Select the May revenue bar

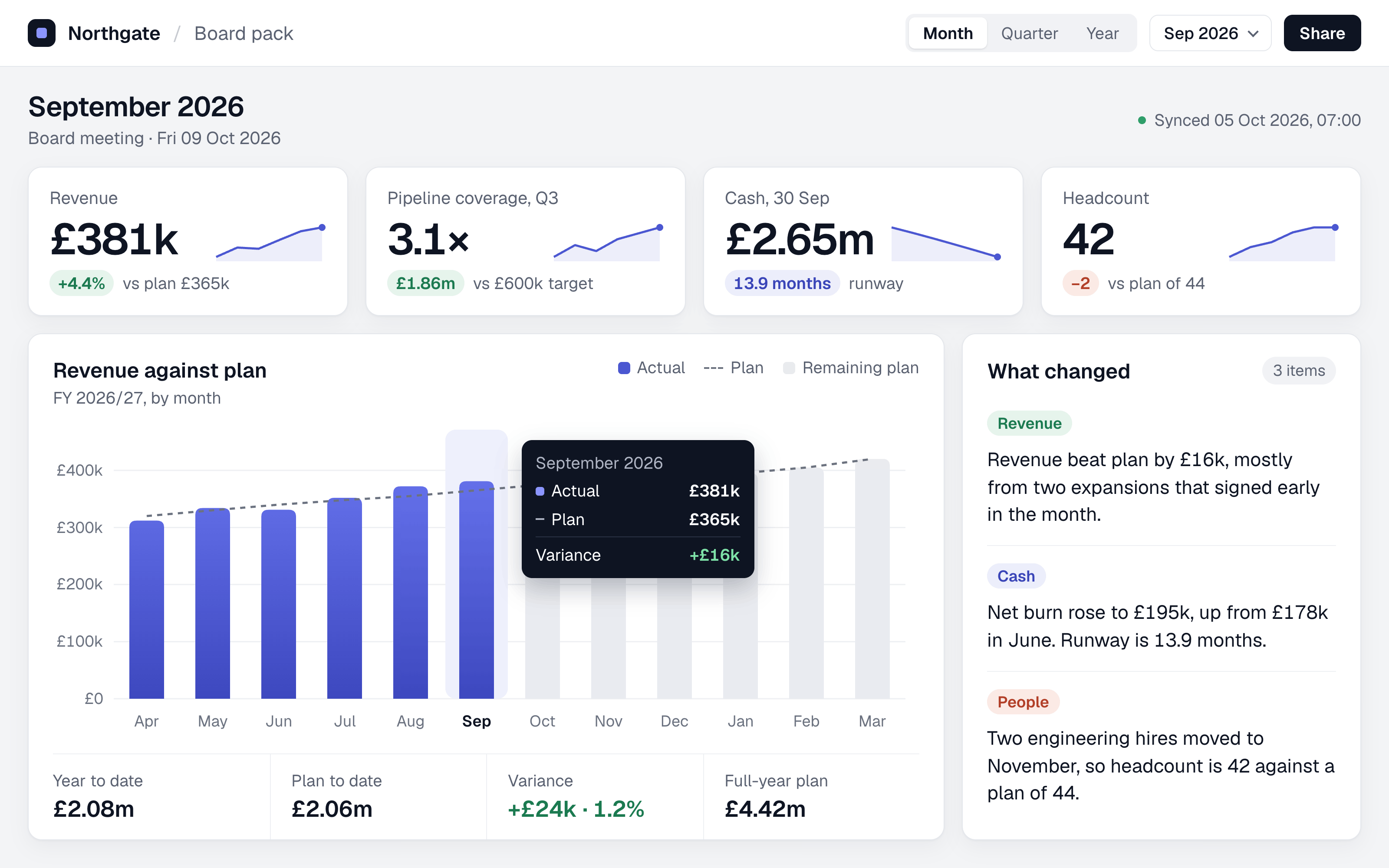pos(212,603)
